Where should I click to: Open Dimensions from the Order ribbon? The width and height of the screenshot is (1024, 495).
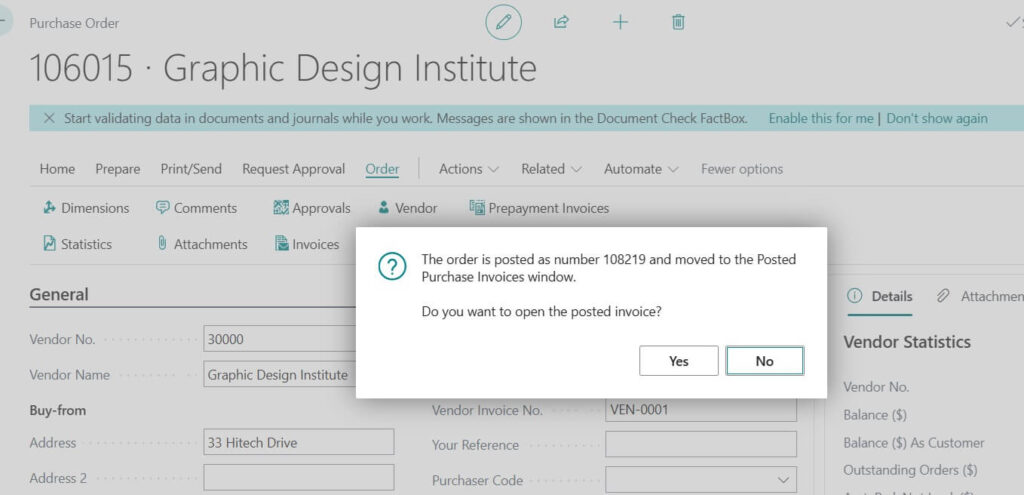pos(86,208)
